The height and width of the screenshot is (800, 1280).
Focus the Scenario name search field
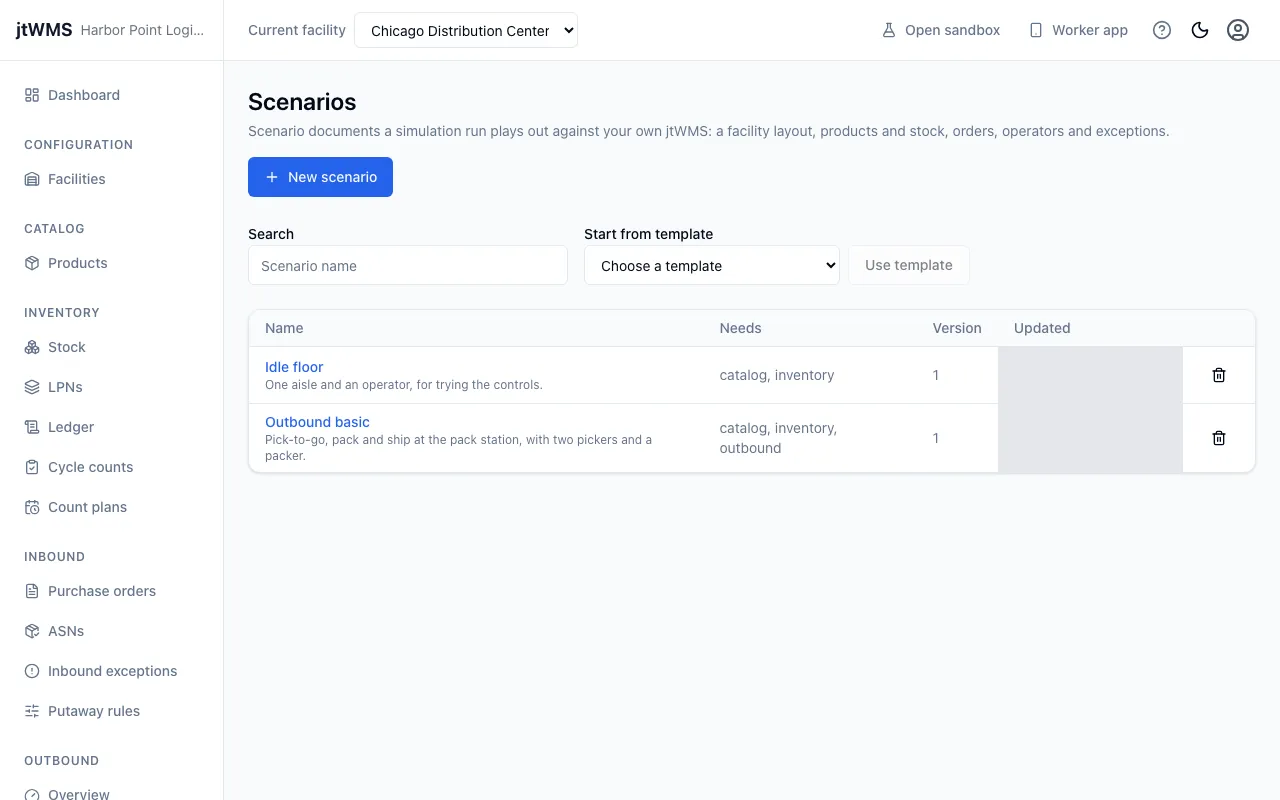tap(408, 265)
